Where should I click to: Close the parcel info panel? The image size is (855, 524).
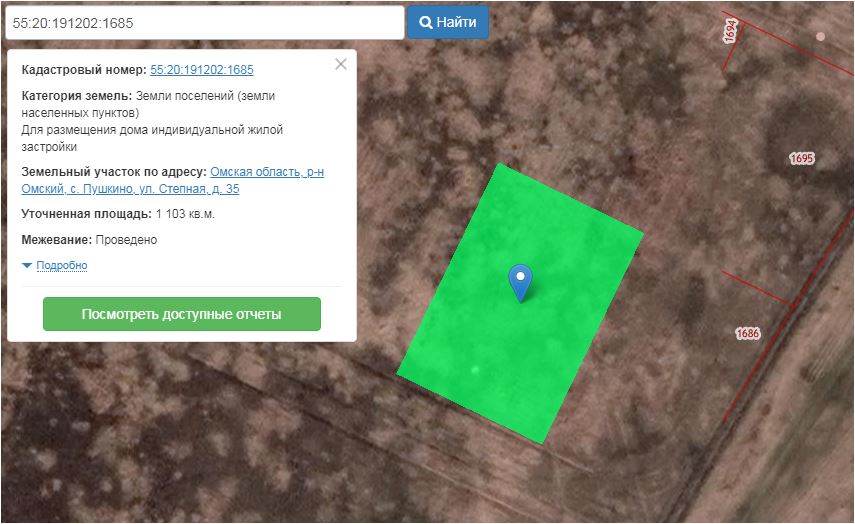click(341, 64)
